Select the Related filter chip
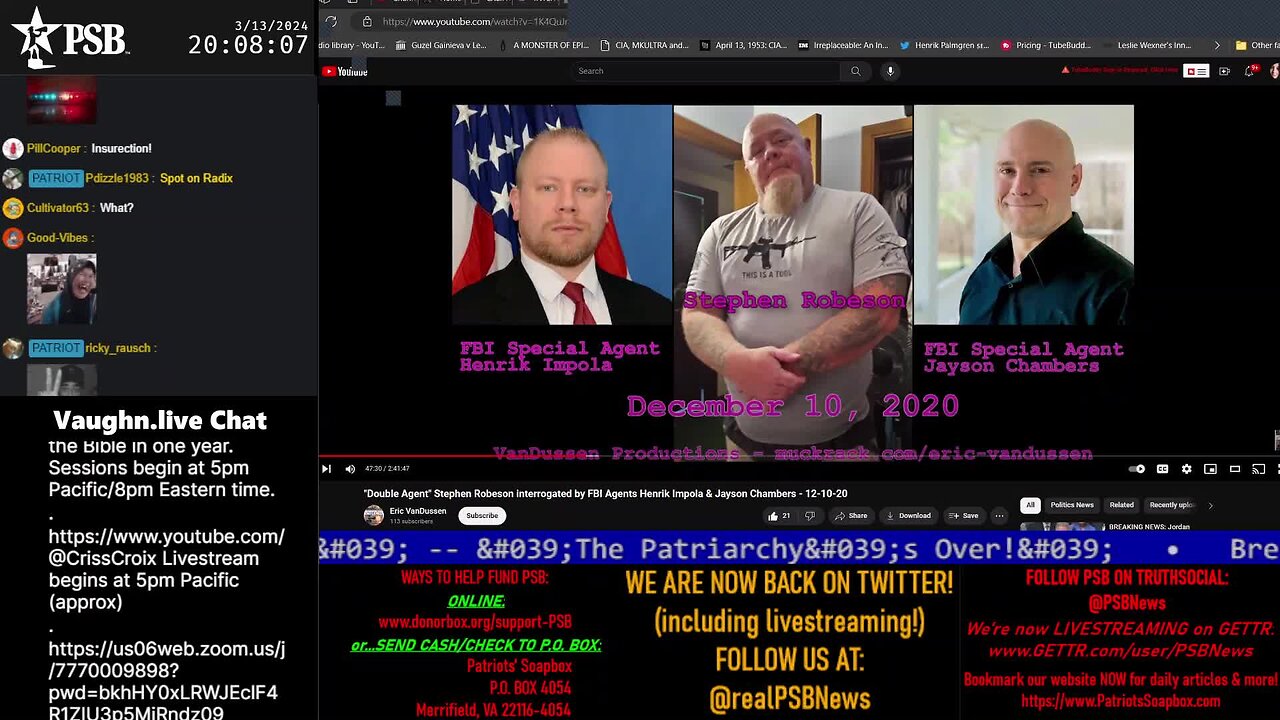 click(x=1122, y=505)
